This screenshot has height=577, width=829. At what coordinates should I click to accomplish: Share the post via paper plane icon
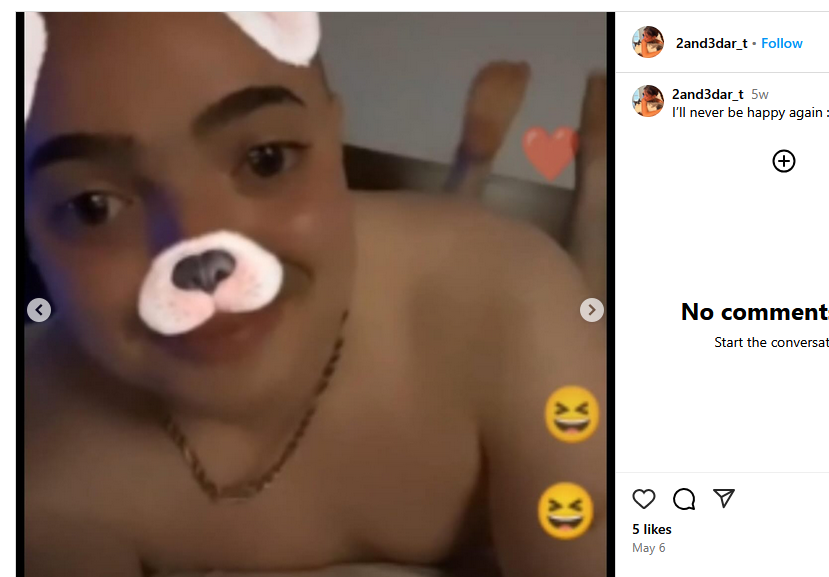point(724,498)
